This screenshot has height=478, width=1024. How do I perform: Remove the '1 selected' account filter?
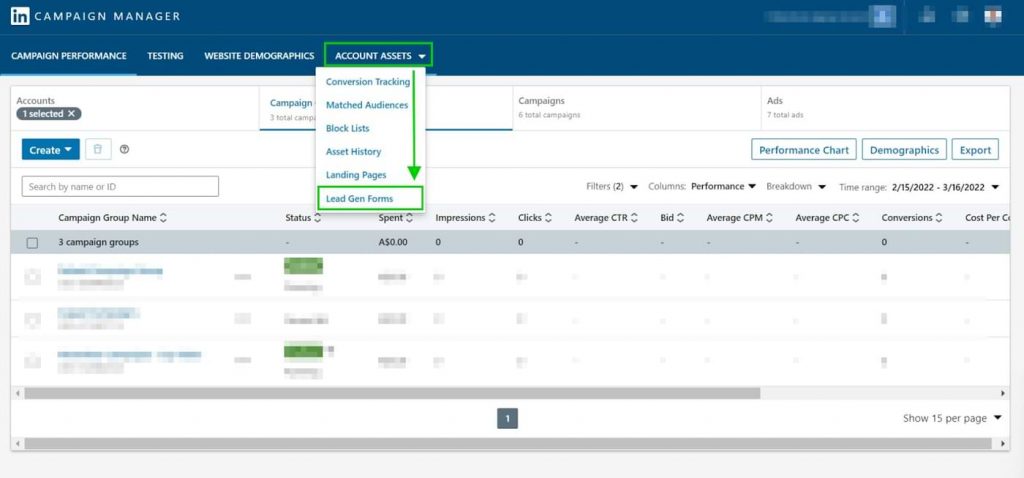pos(71,114)
